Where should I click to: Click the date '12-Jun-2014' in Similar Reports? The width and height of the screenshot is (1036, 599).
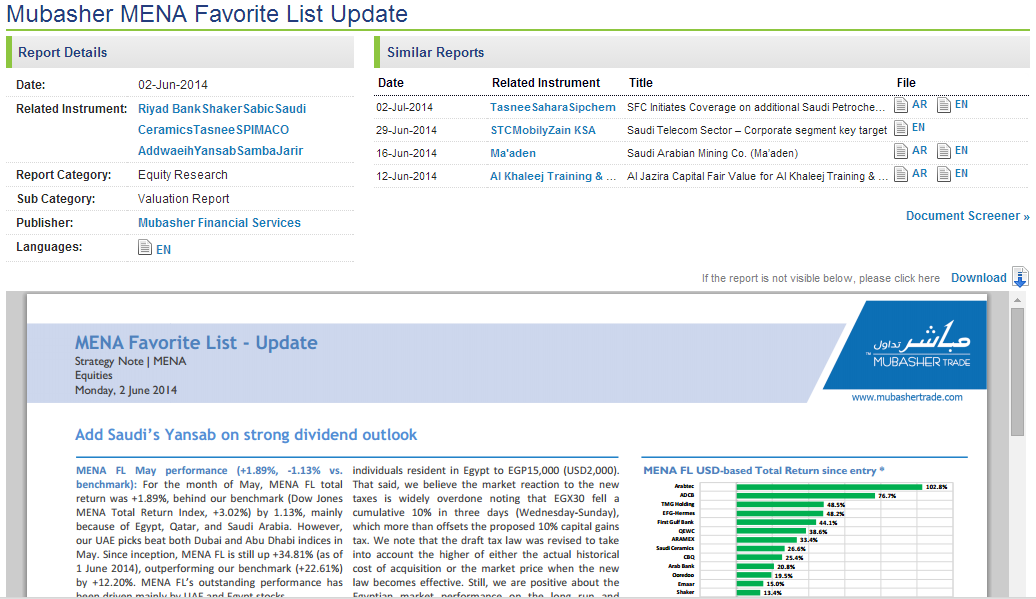(x=406, y=176)
